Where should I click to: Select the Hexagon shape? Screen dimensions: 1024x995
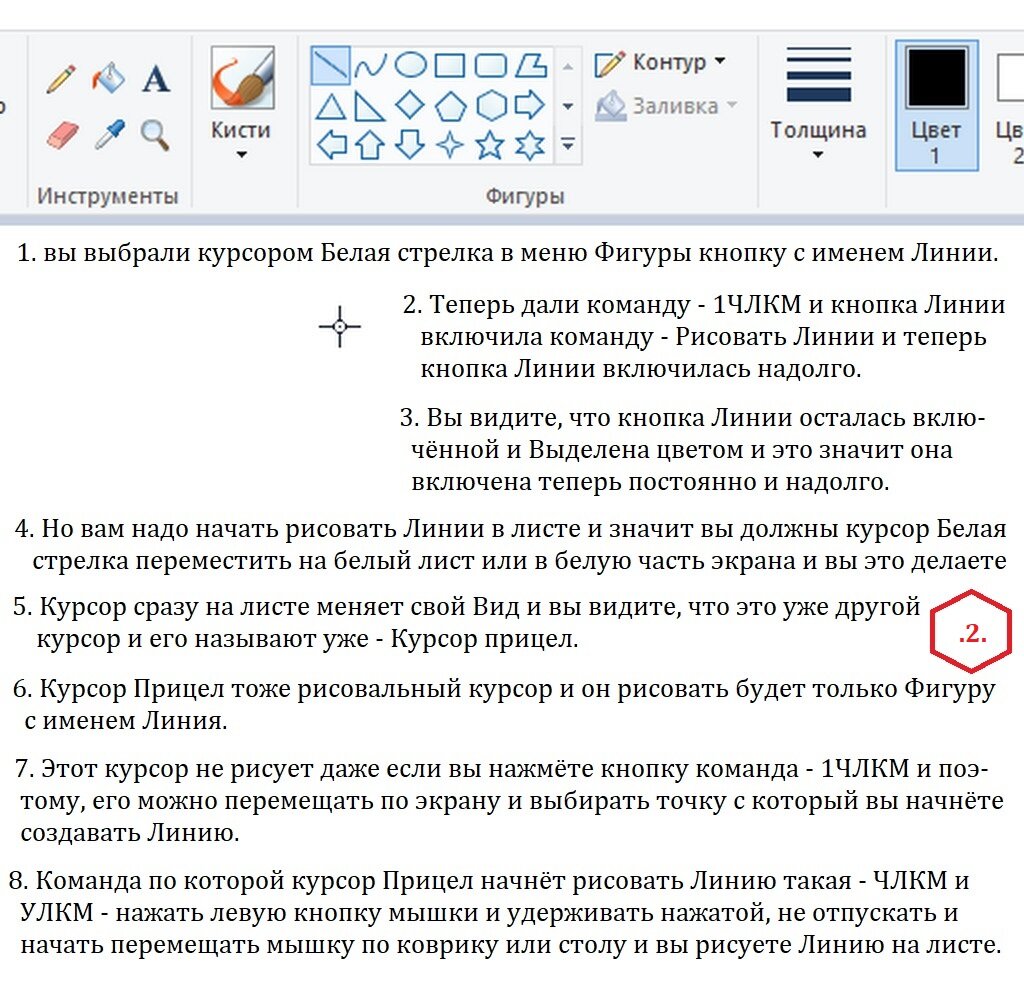point(490,106)
